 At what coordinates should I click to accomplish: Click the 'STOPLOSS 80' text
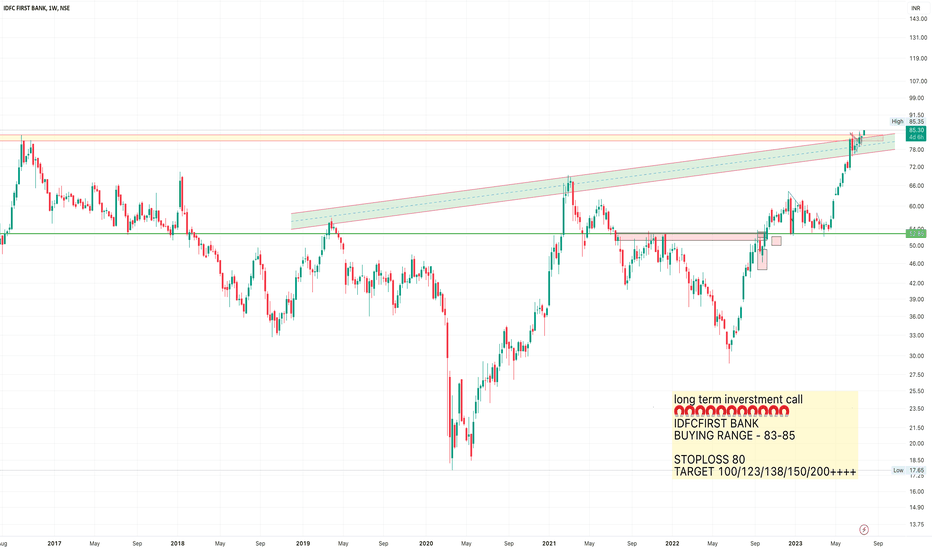pyautogui.click(x=709, y=460)
